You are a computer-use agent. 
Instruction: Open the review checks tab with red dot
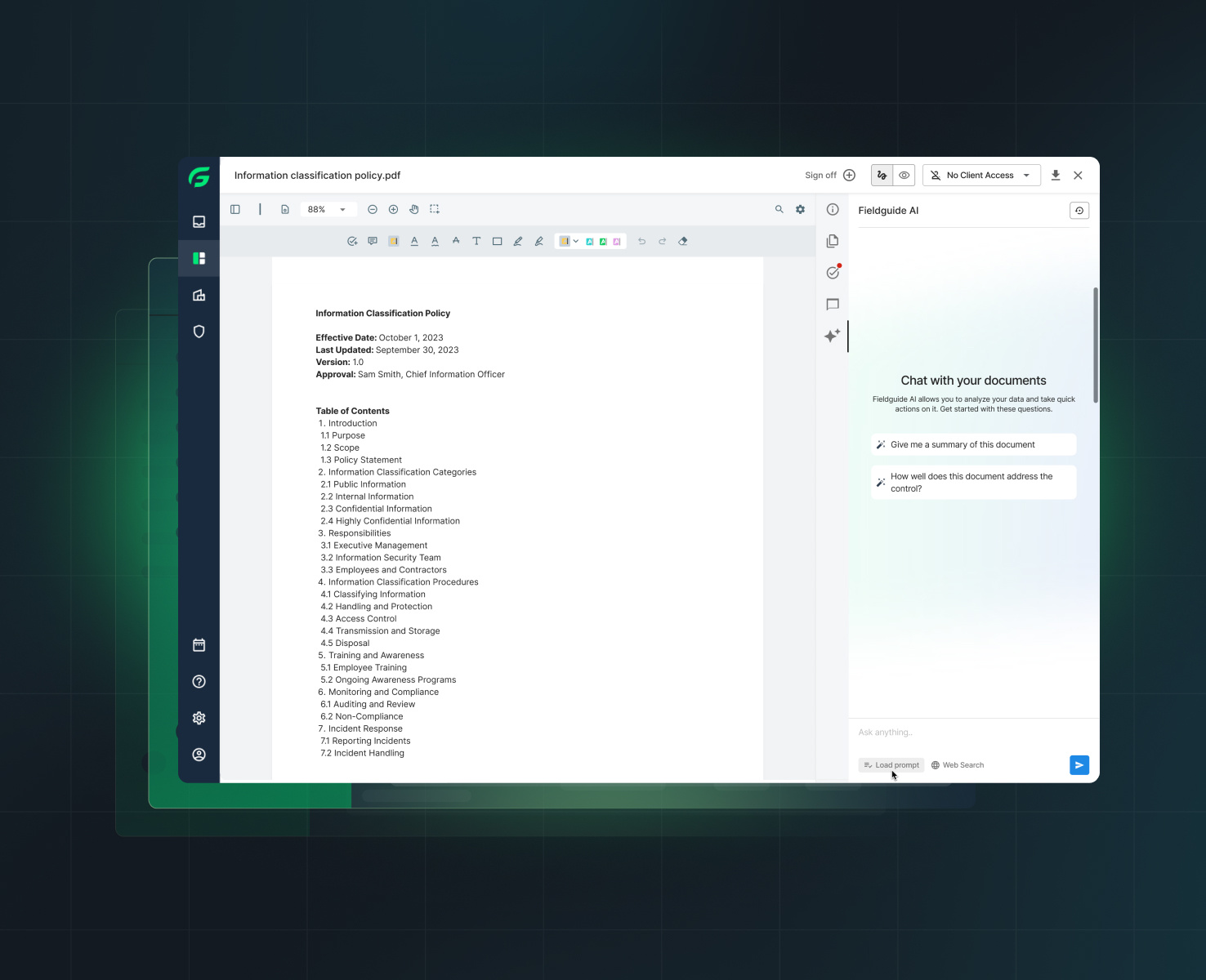[833, 272]
